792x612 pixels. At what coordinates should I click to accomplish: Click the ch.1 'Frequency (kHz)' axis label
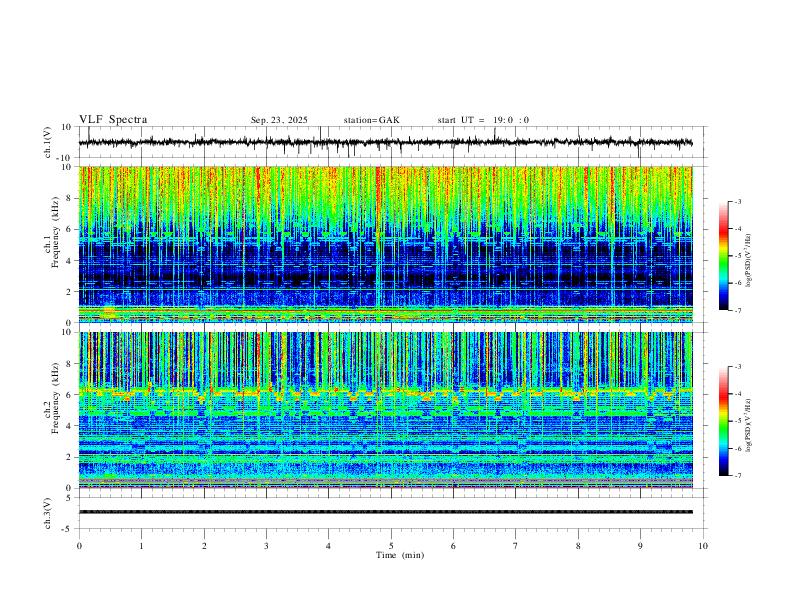point(56,231)
